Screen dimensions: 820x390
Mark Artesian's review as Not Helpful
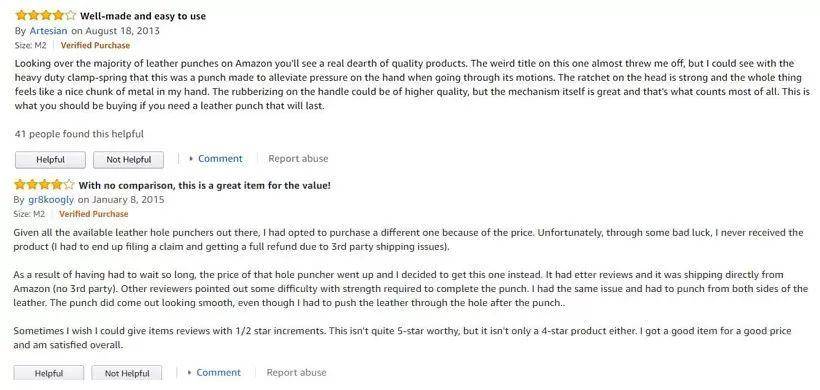pyautogui.click(x=129, y=160)
